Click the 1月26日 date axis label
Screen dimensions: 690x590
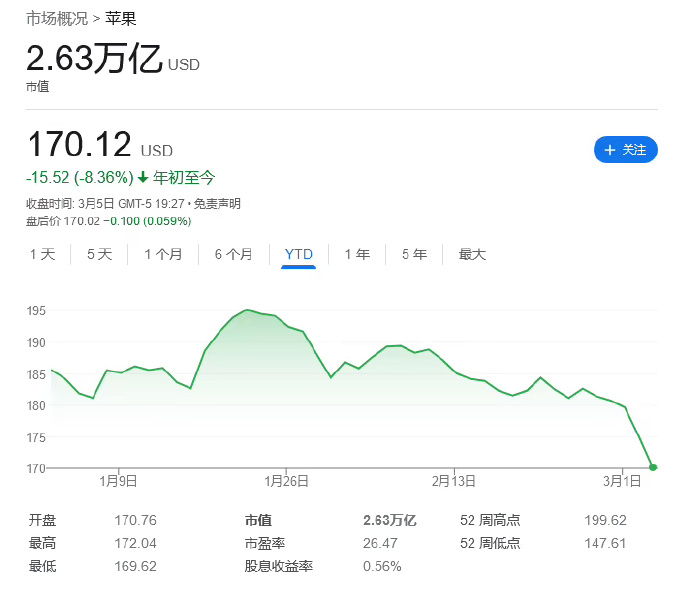(286, 481)
